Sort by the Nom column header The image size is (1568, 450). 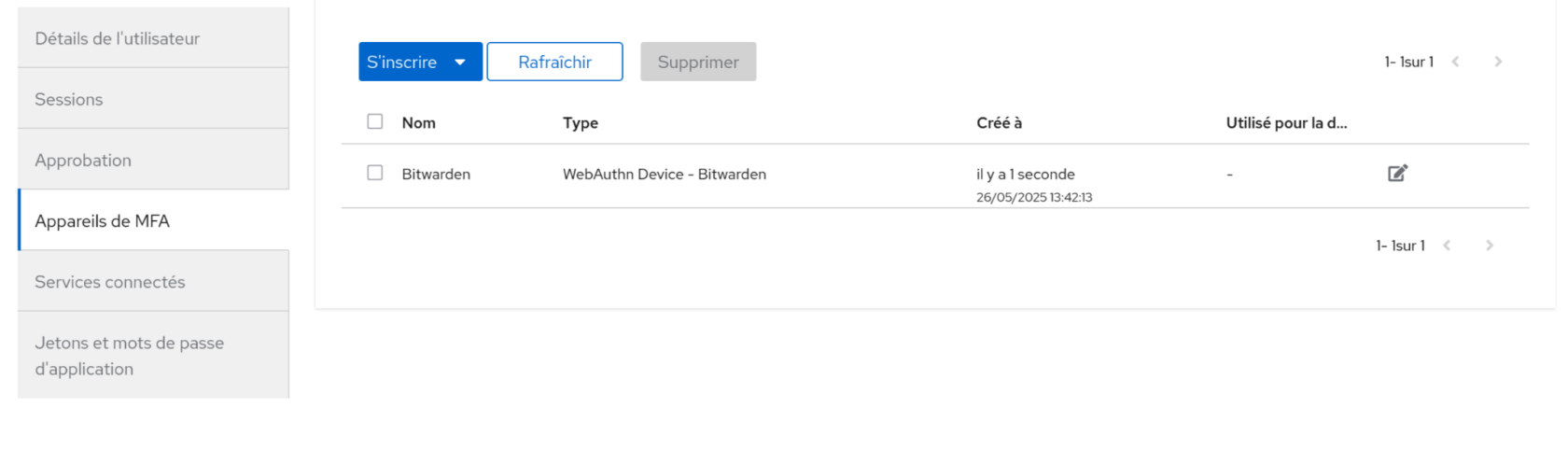pyautogui.click(x=419, y=123)
